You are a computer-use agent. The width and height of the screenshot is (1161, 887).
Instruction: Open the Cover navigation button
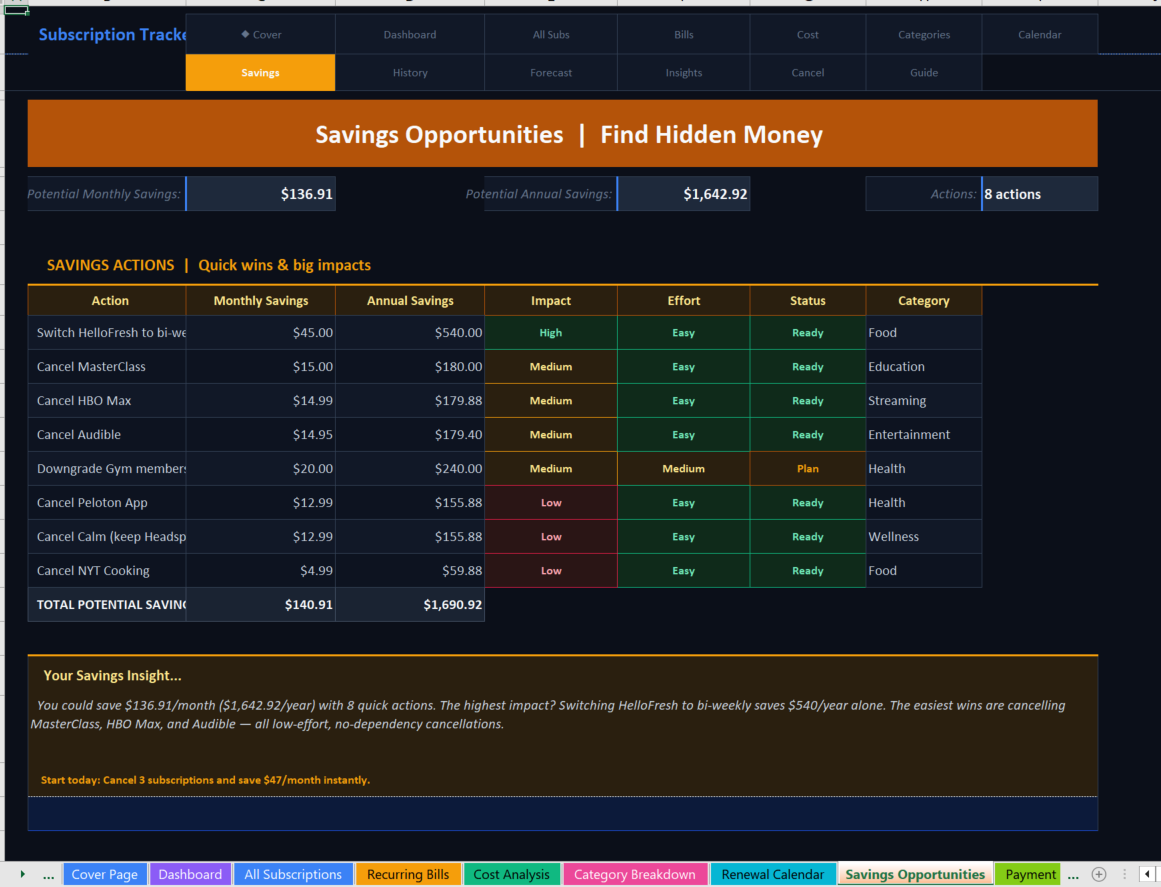[261, 34]
